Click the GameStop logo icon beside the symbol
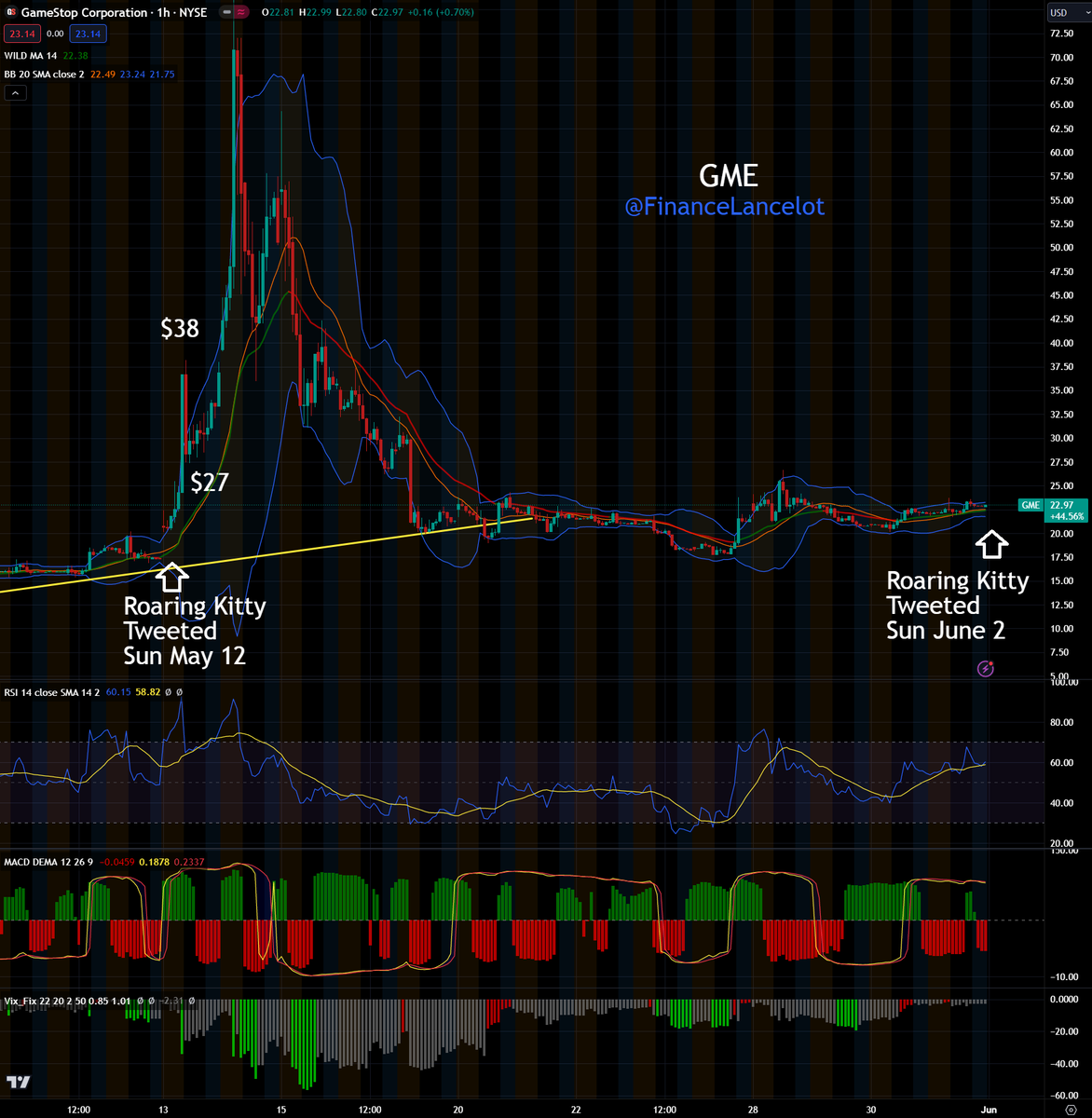Viewport: 1092px width, 1118px height. 10,12
